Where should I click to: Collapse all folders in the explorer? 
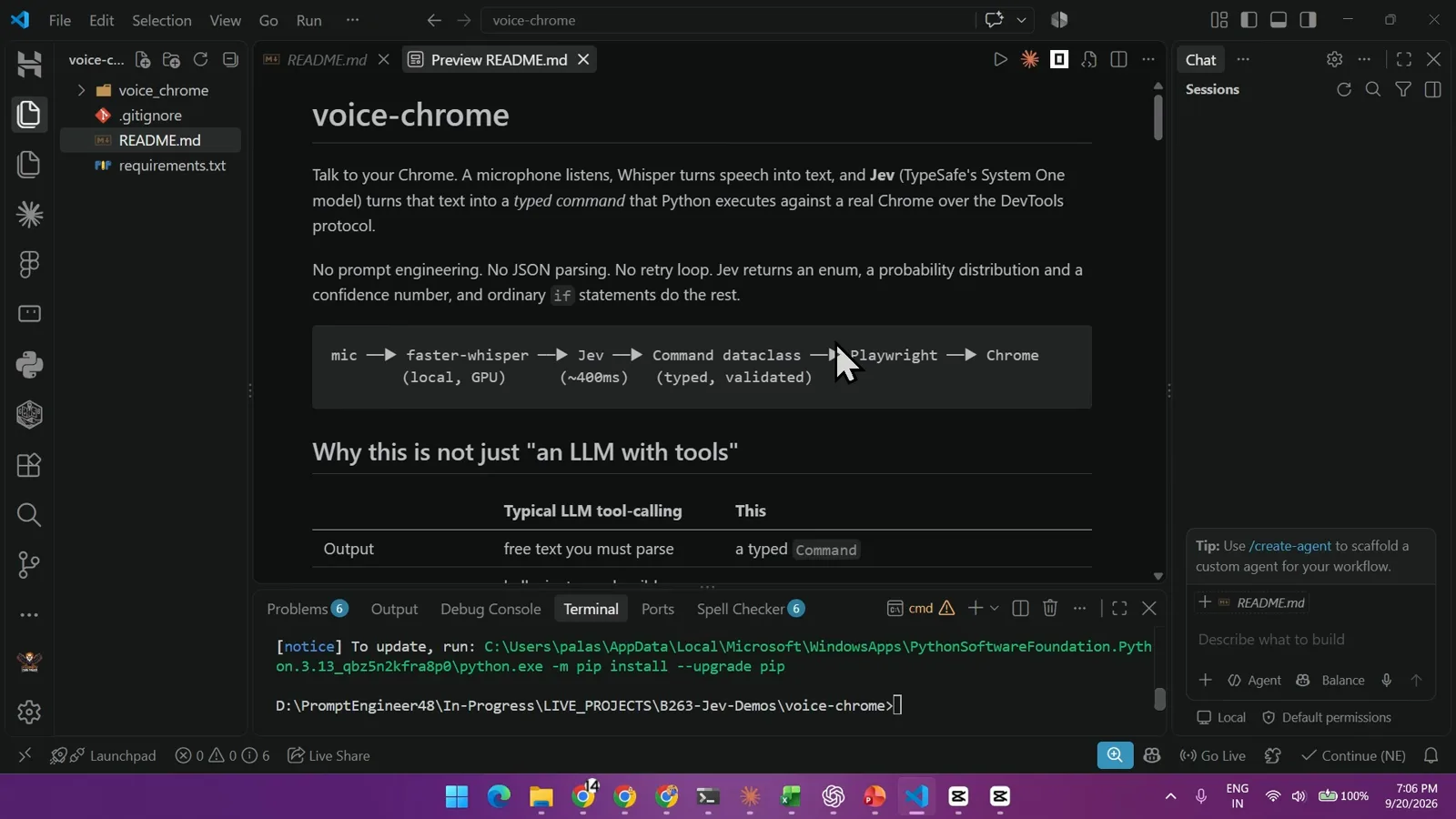point(230,60)
